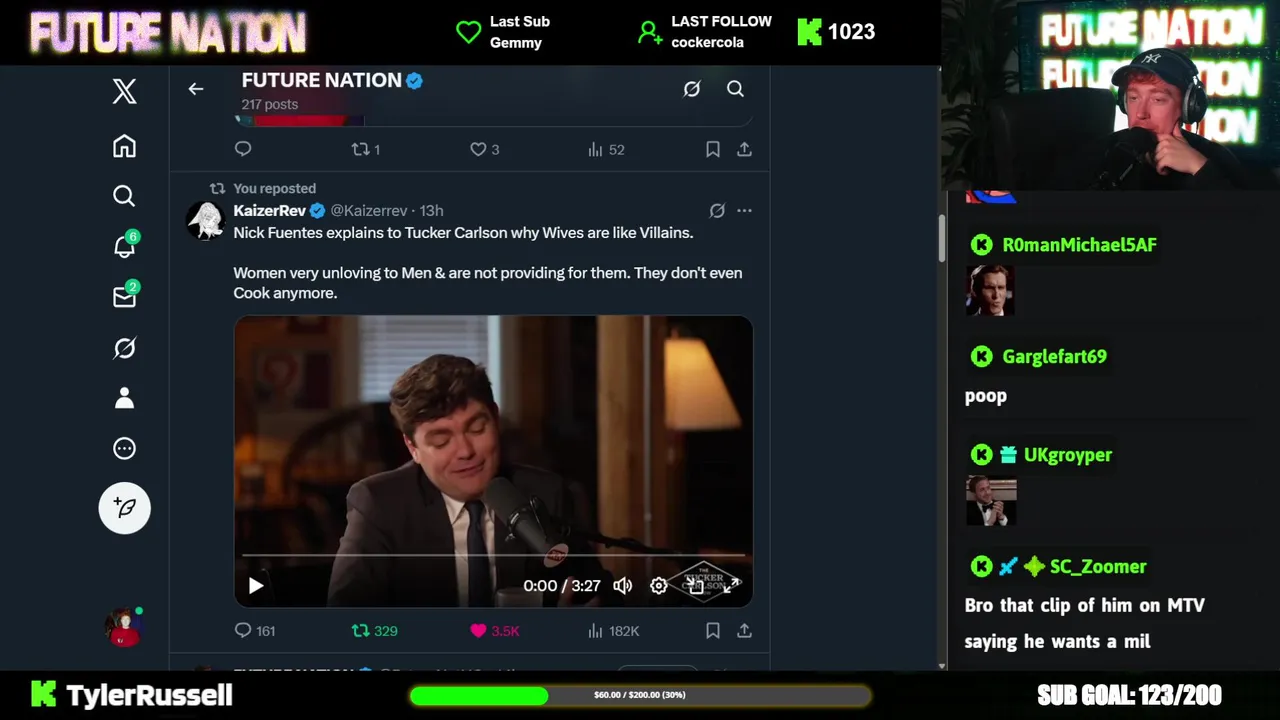
Task: Open Messages envelope with 2 badge
Action: click(124, 297)
